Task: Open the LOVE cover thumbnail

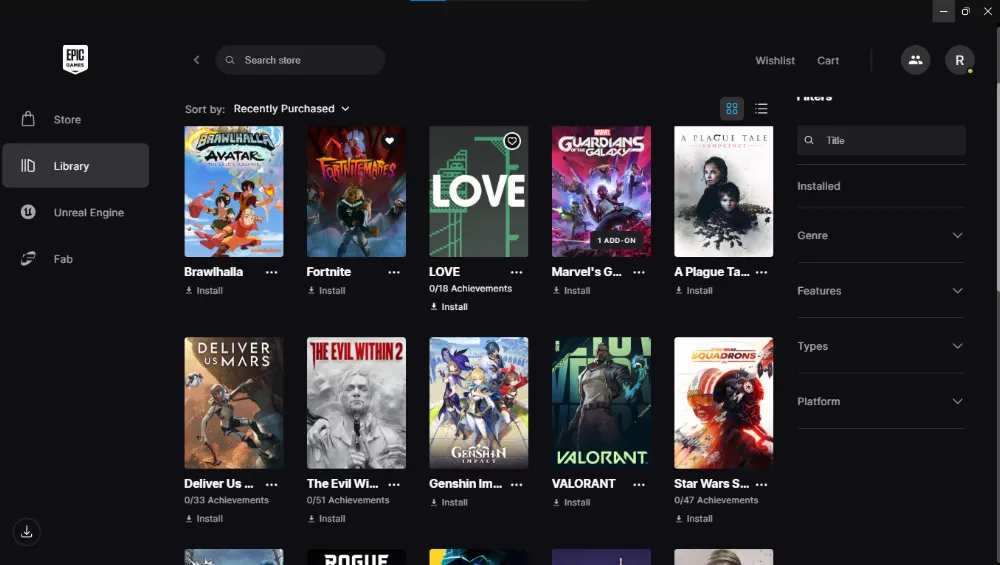Action: pyautogui.click(x=478, y=191)
